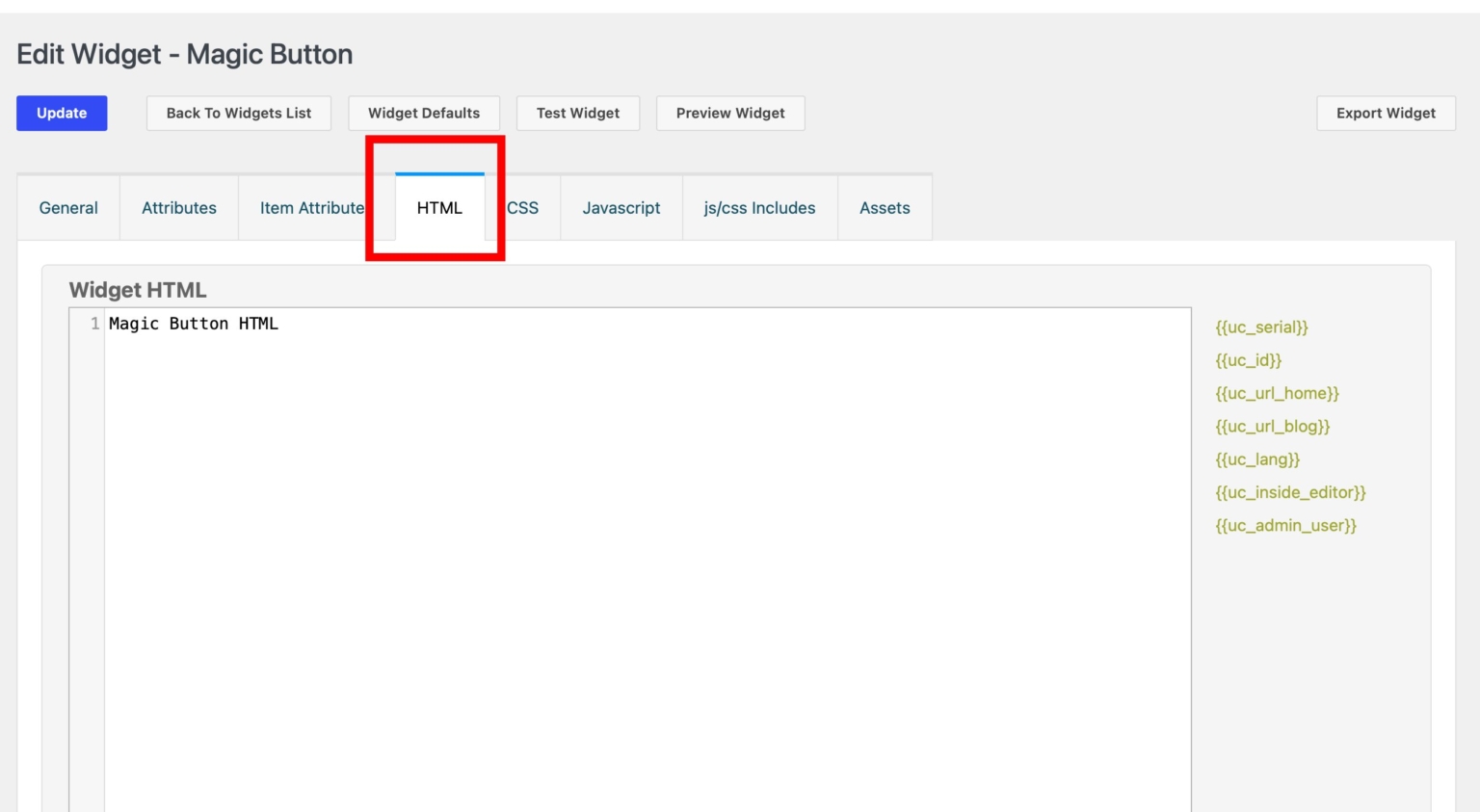Click the blue Update button
1480x812 pixels.
coord(62,113)
